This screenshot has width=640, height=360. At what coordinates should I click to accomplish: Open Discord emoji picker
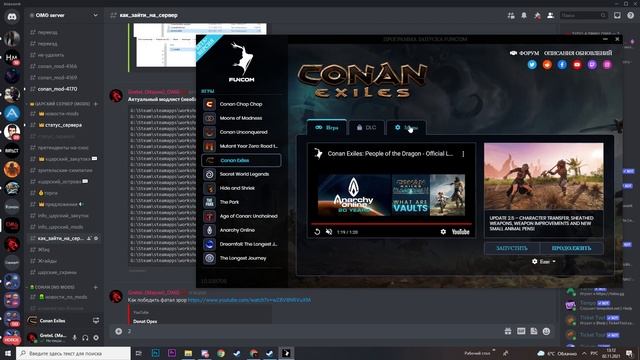[x=547, y=331]
